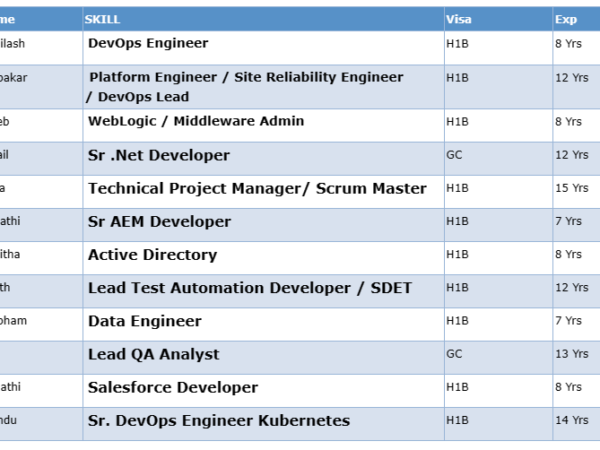Click the Salesforce Developer skill cell
600x450 pixels.
click(172, 387)
